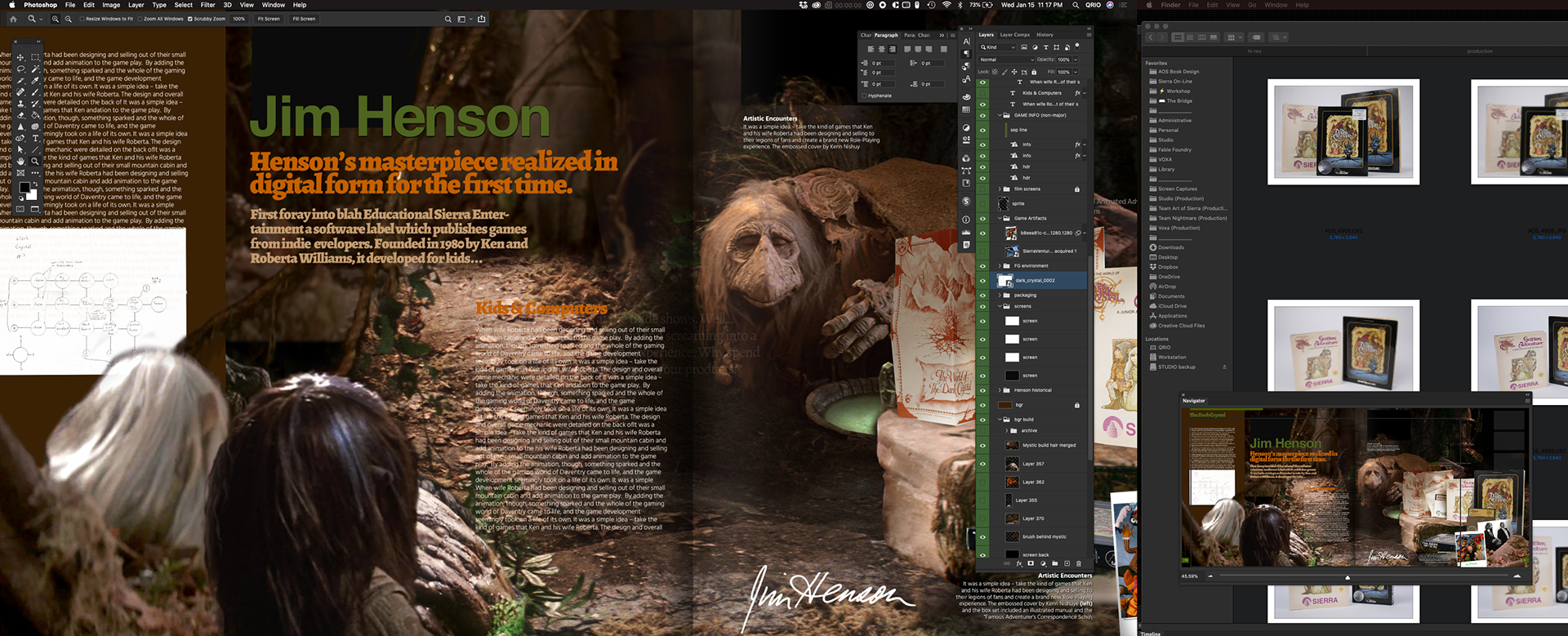The width and height of the screenshot is (1568, 636).
Task: Open the Photoshop Layer menu
Action: [x=136, y=5]
